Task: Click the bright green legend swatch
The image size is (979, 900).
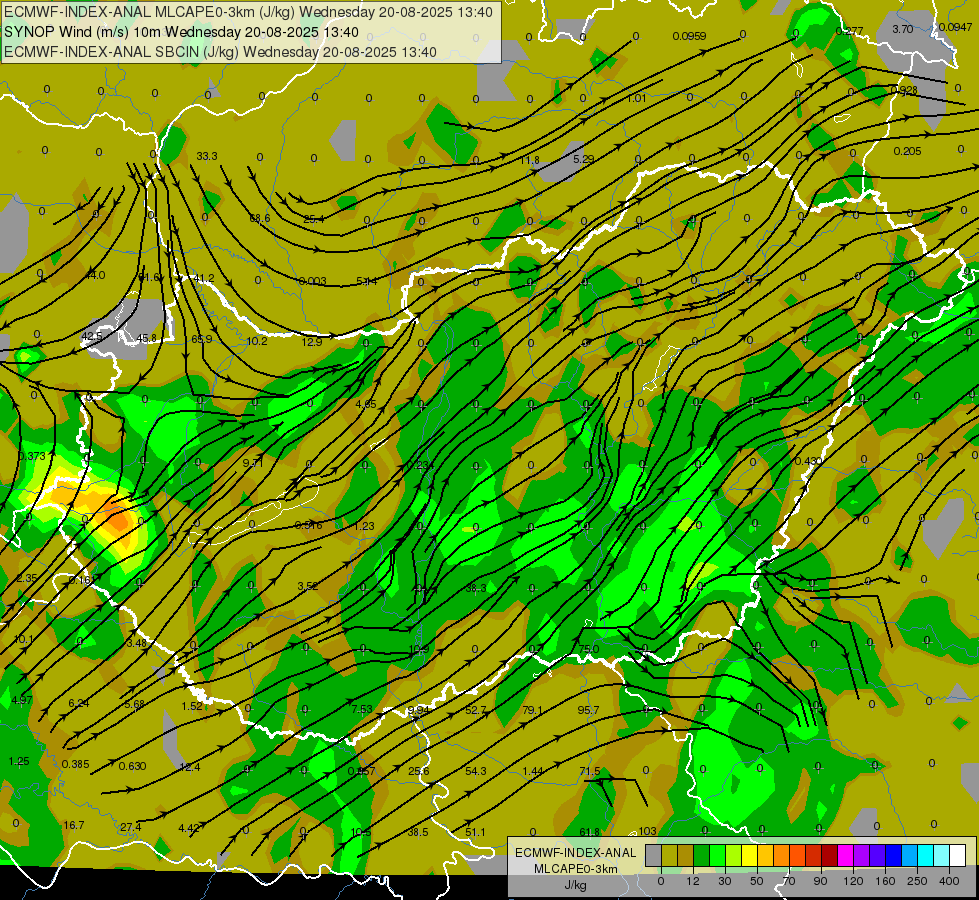Action: pyautogui.click(x=717, y=855)
